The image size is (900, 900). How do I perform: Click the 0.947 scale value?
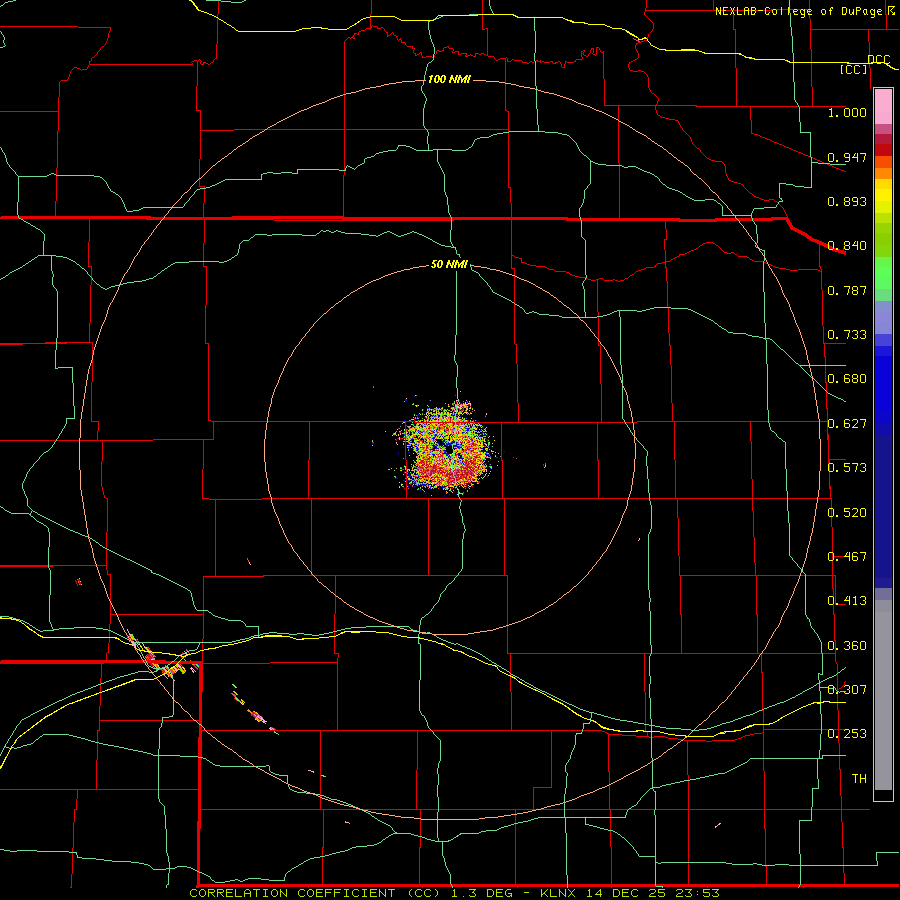pos(847,157)
